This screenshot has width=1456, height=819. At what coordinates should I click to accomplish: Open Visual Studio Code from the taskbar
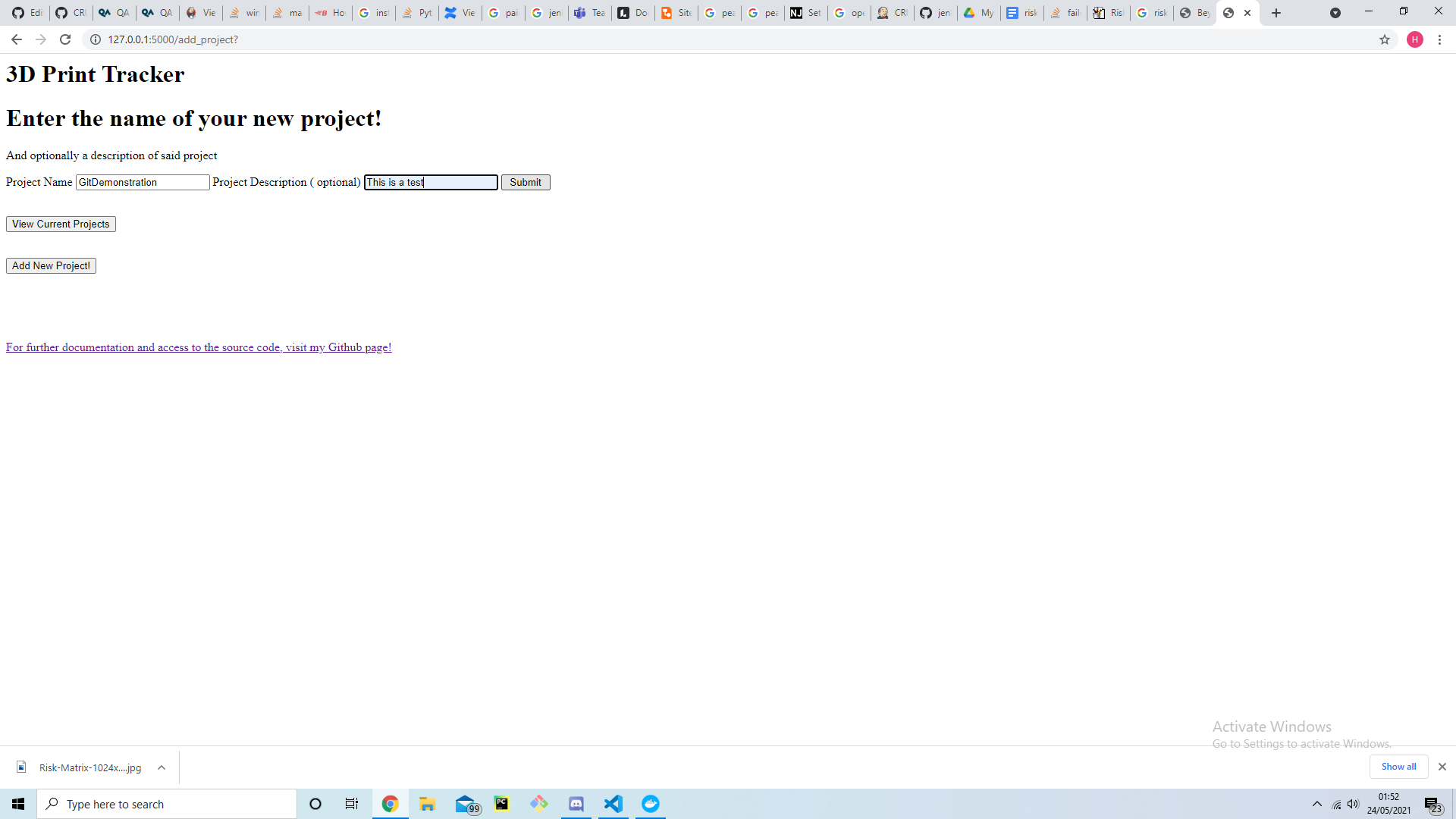[613, 804]
